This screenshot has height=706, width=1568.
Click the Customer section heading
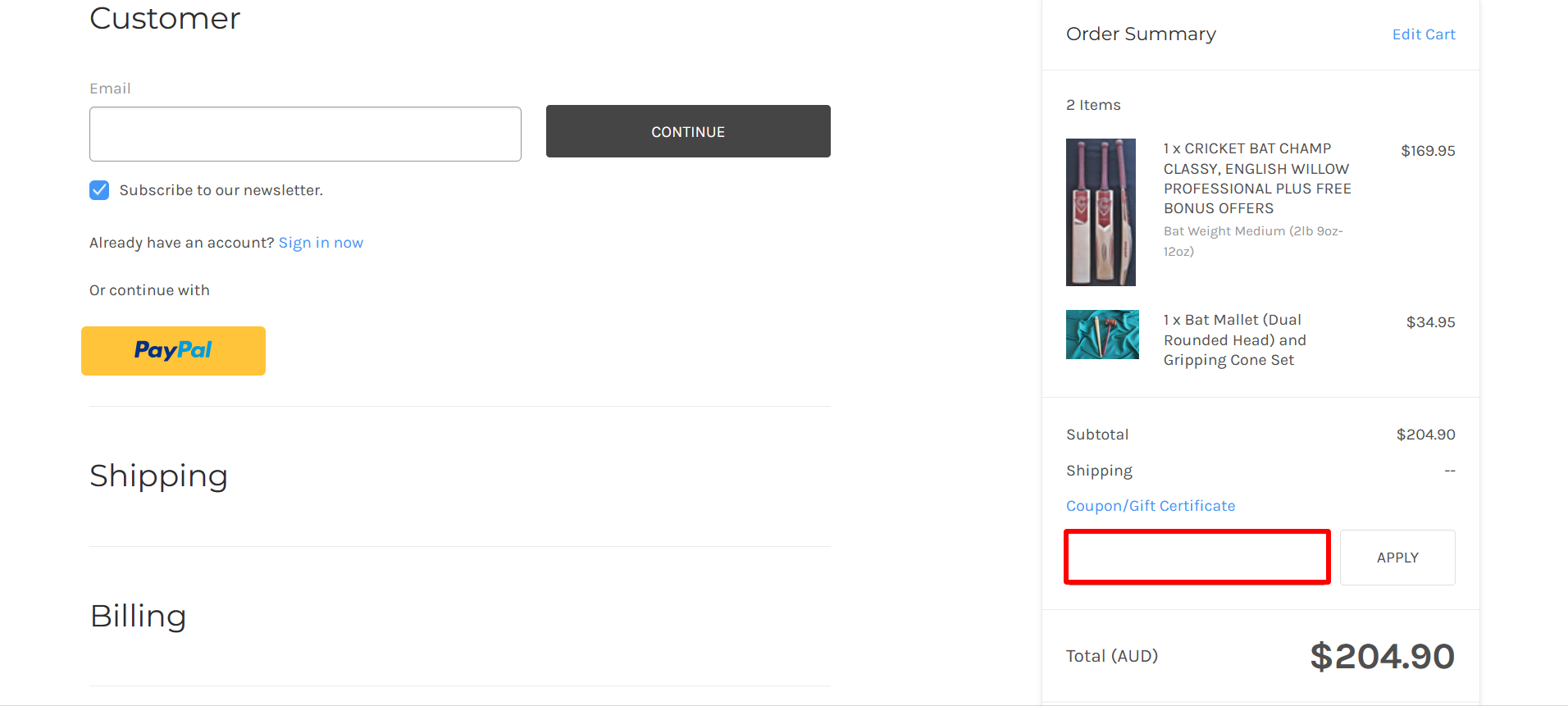[x=165, y=19]
